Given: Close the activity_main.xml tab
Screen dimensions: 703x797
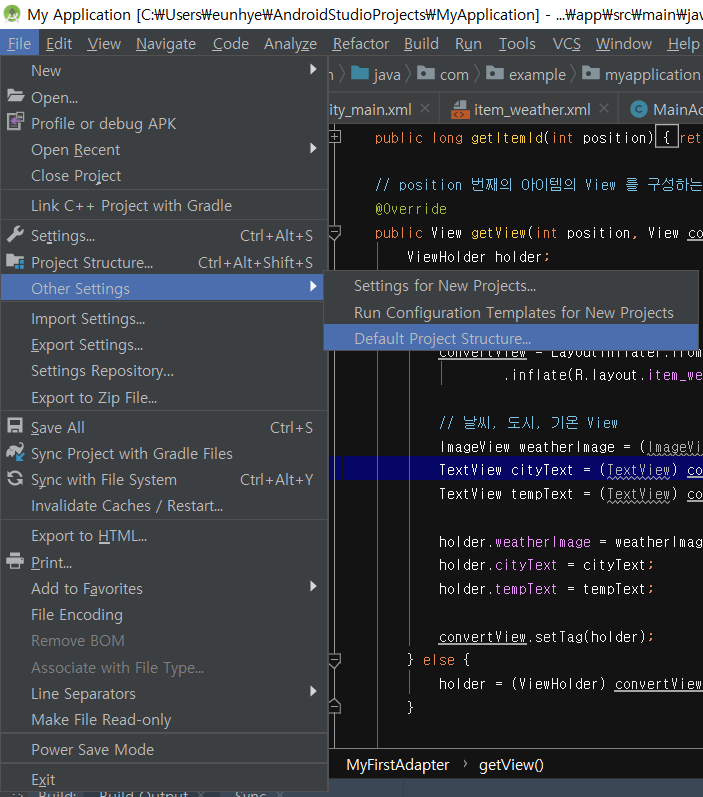Looking at the screenshot, I should (425, 108).
